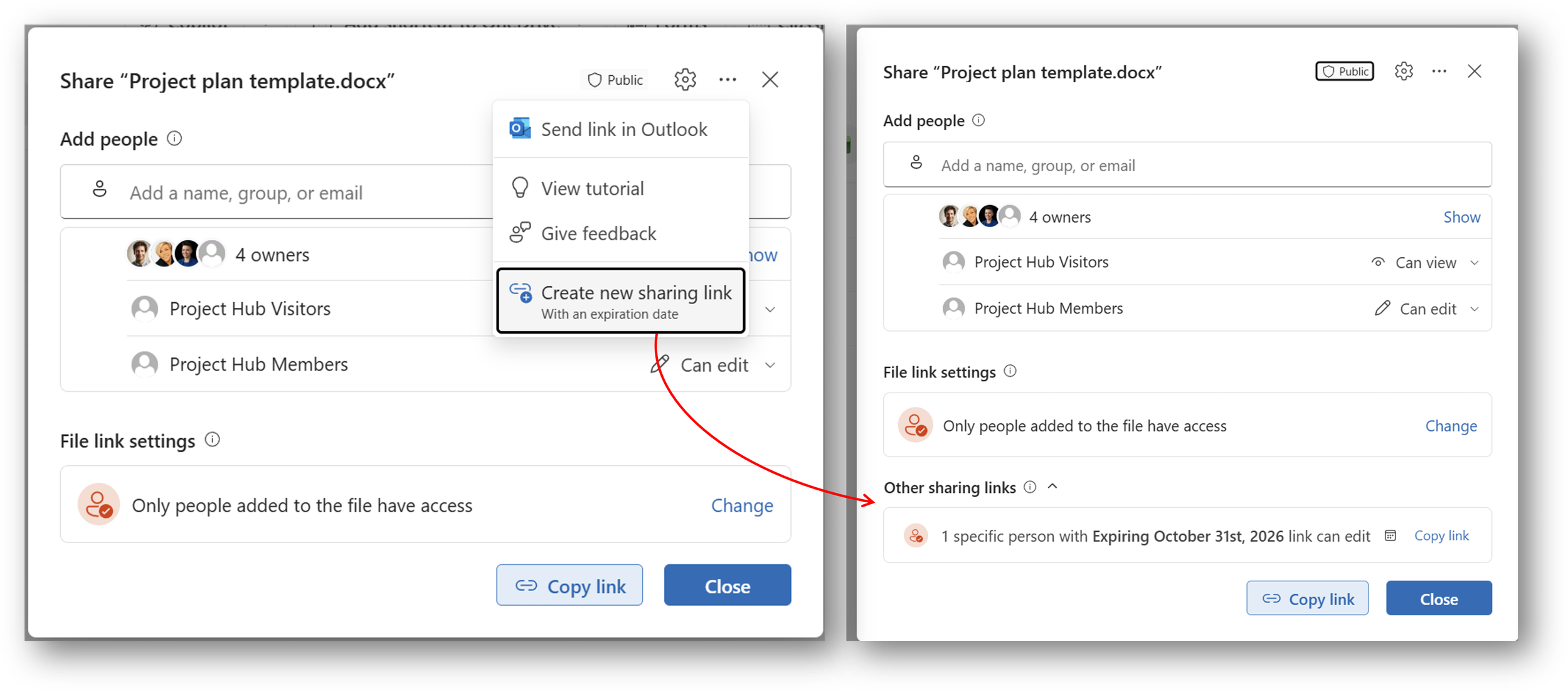Screen dimensions: 1568x691
Task: Click Project Hub Members in right dialog
Action: click(1048, 308)
